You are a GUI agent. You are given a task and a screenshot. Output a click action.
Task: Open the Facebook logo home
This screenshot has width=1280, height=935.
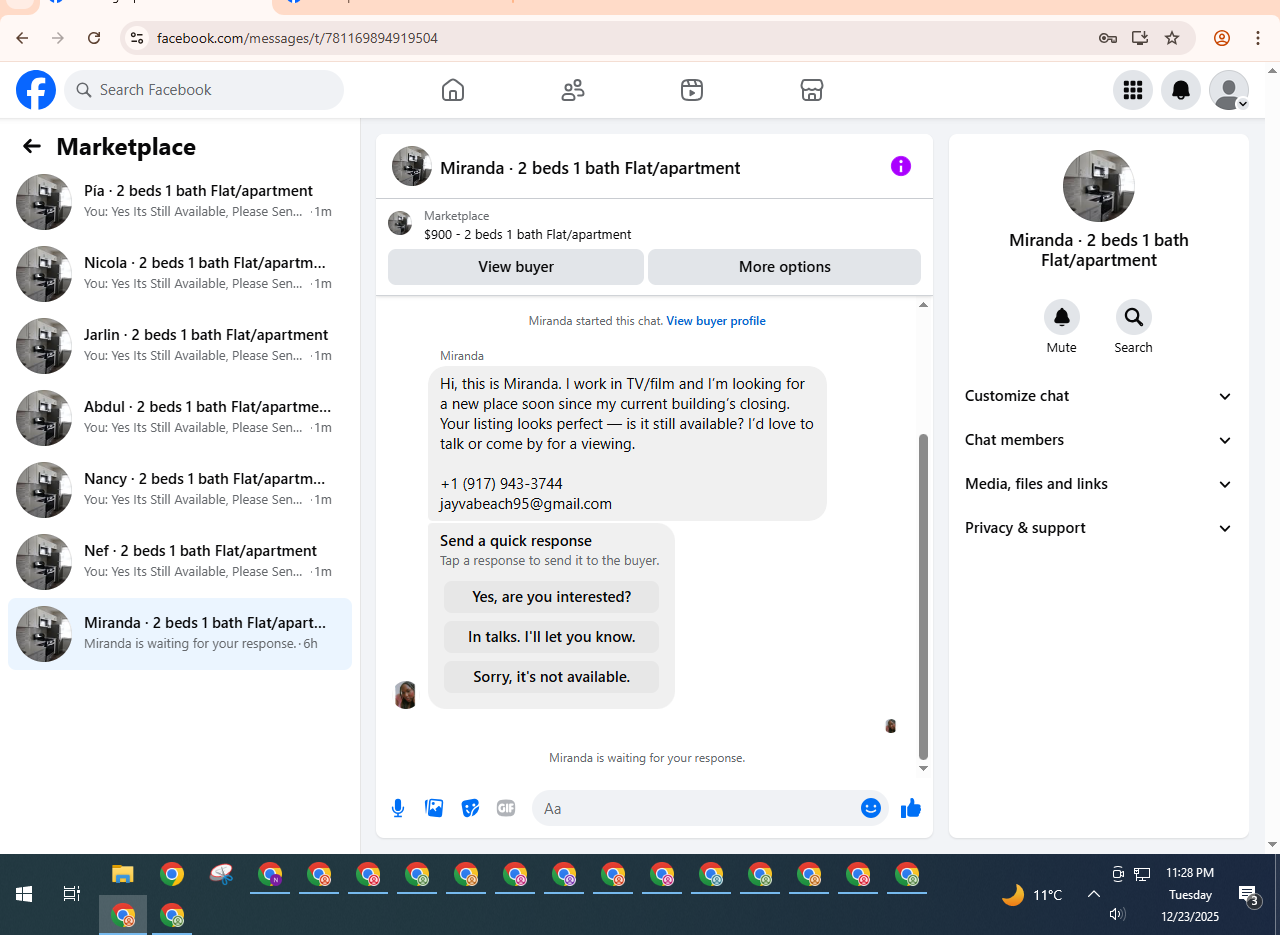[36, 90]
